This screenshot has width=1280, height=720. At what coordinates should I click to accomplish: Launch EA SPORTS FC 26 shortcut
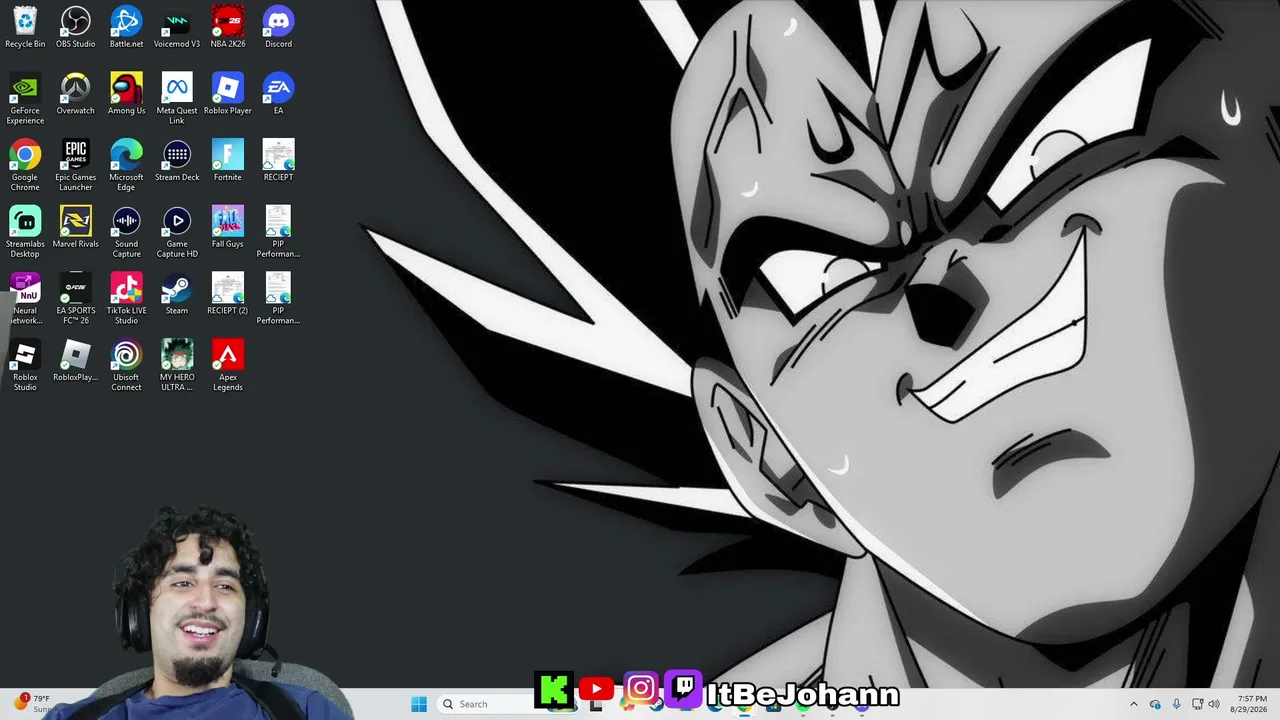click(76, 299)
